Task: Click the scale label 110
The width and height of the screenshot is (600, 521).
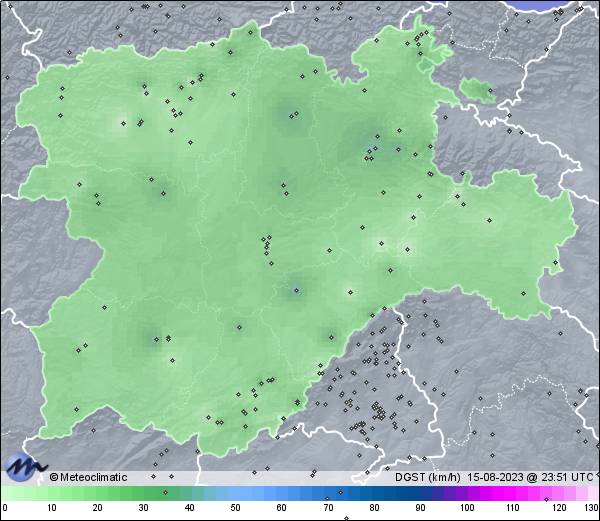Action: tap(513, 508)
